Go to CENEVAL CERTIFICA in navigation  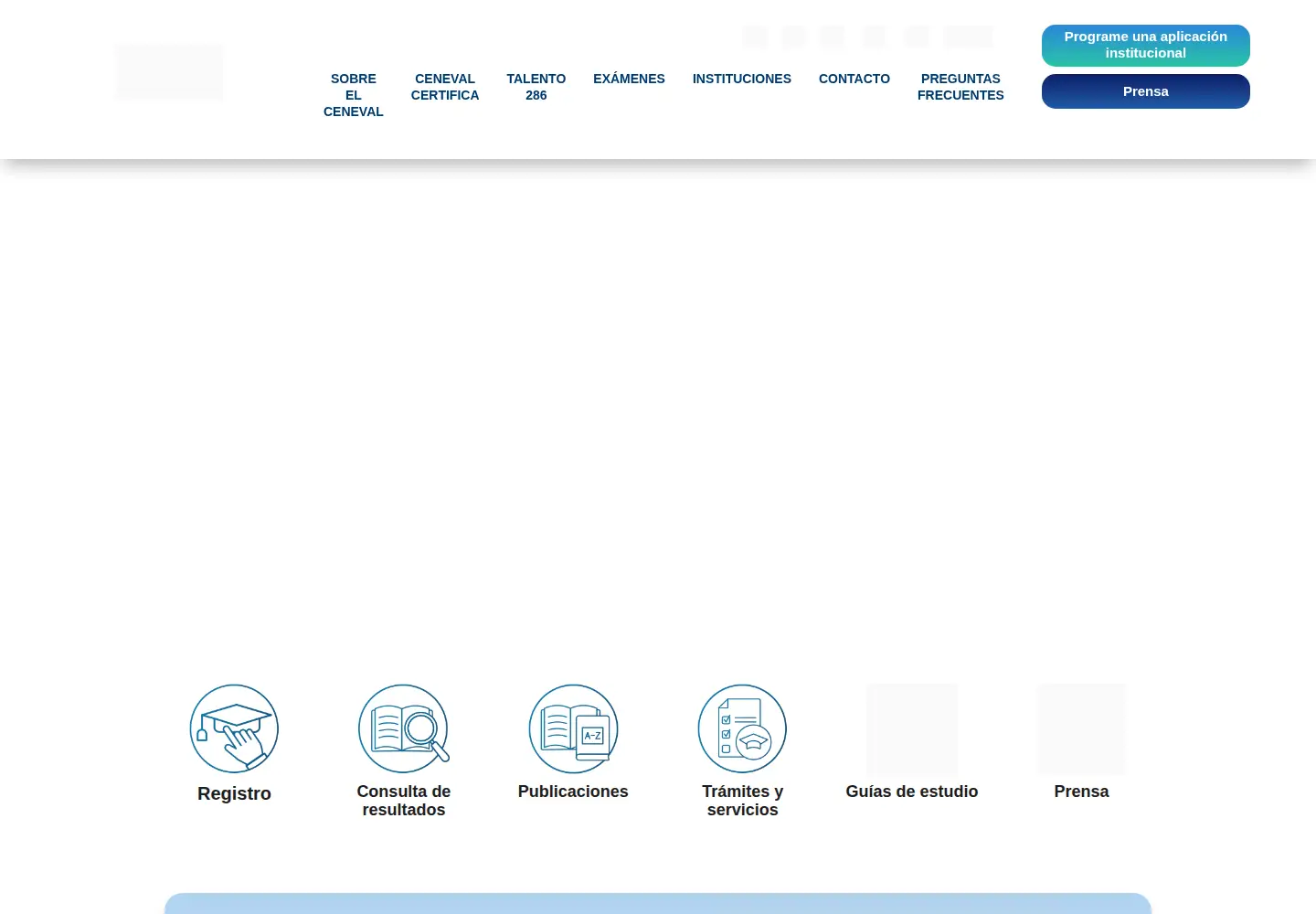pos(445,87)
